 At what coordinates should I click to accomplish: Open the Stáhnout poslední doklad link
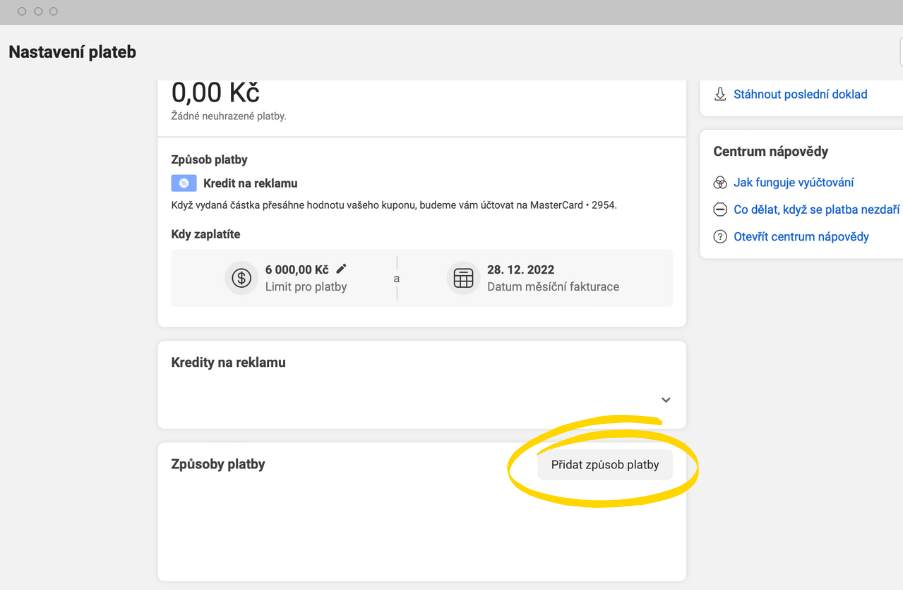[x=800, y=94]
